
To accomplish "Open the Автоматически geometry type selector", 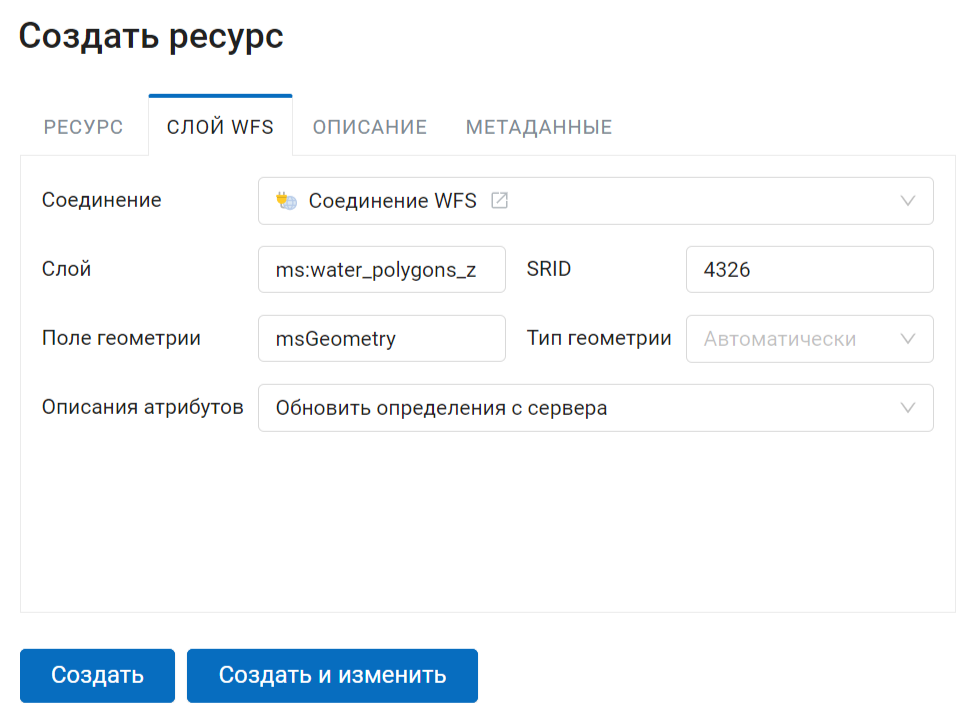I will tap(809, 339).
